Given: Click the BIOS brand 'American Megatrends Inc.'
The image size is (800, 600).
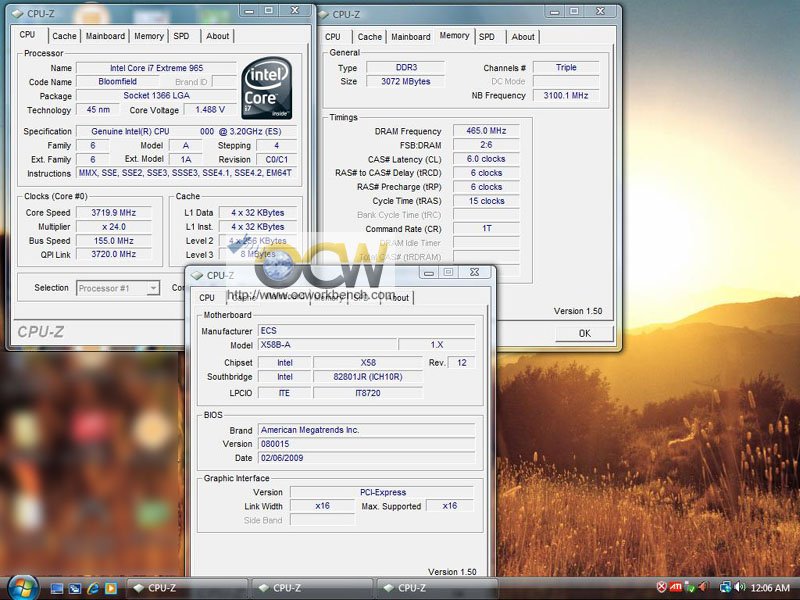Looking at the screenshot, I should click(x=366, y=430).
